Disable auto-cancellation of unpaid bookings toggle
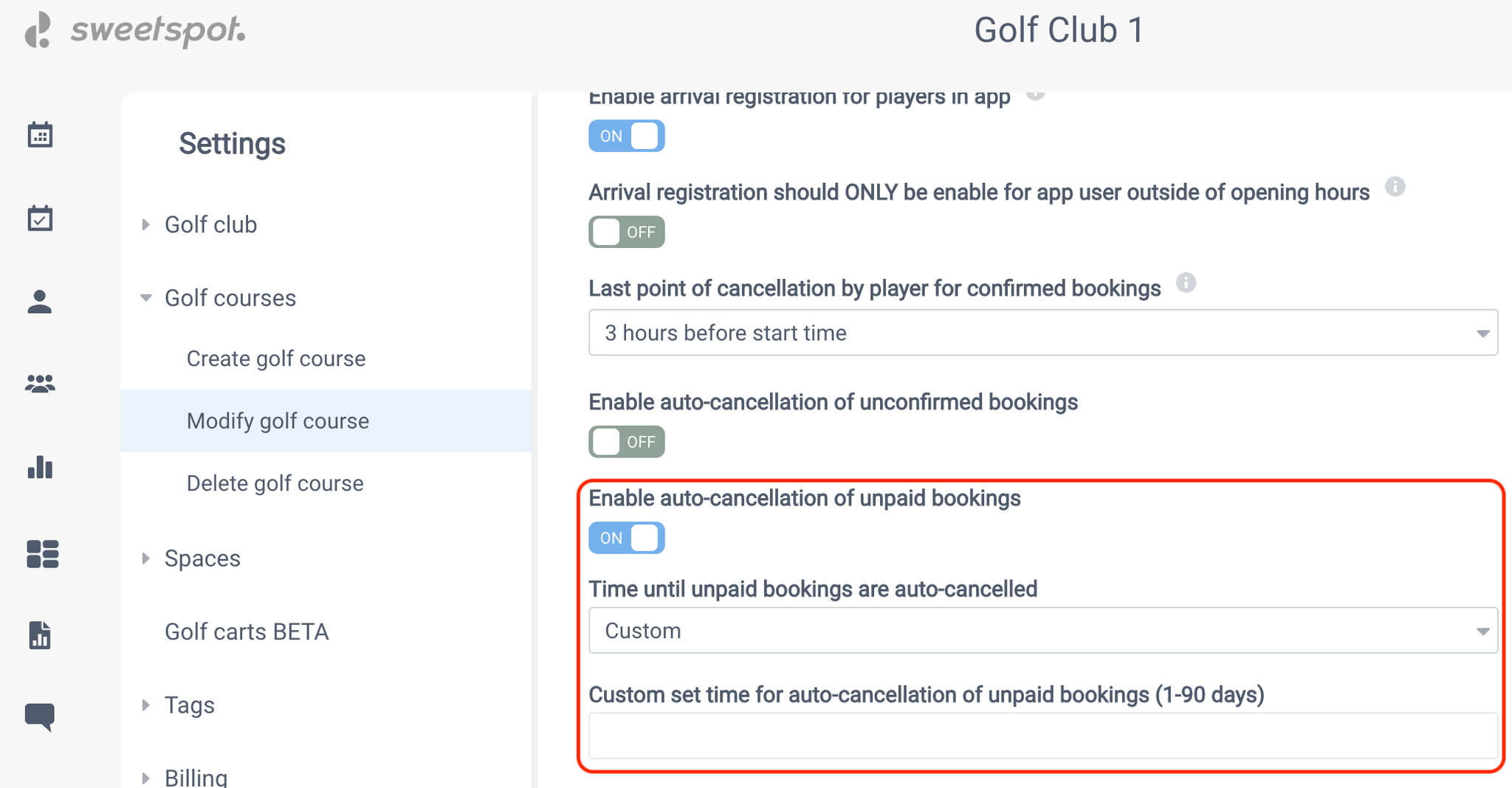The height and width of the screenshot is (788, 1512). click(626, 538)
